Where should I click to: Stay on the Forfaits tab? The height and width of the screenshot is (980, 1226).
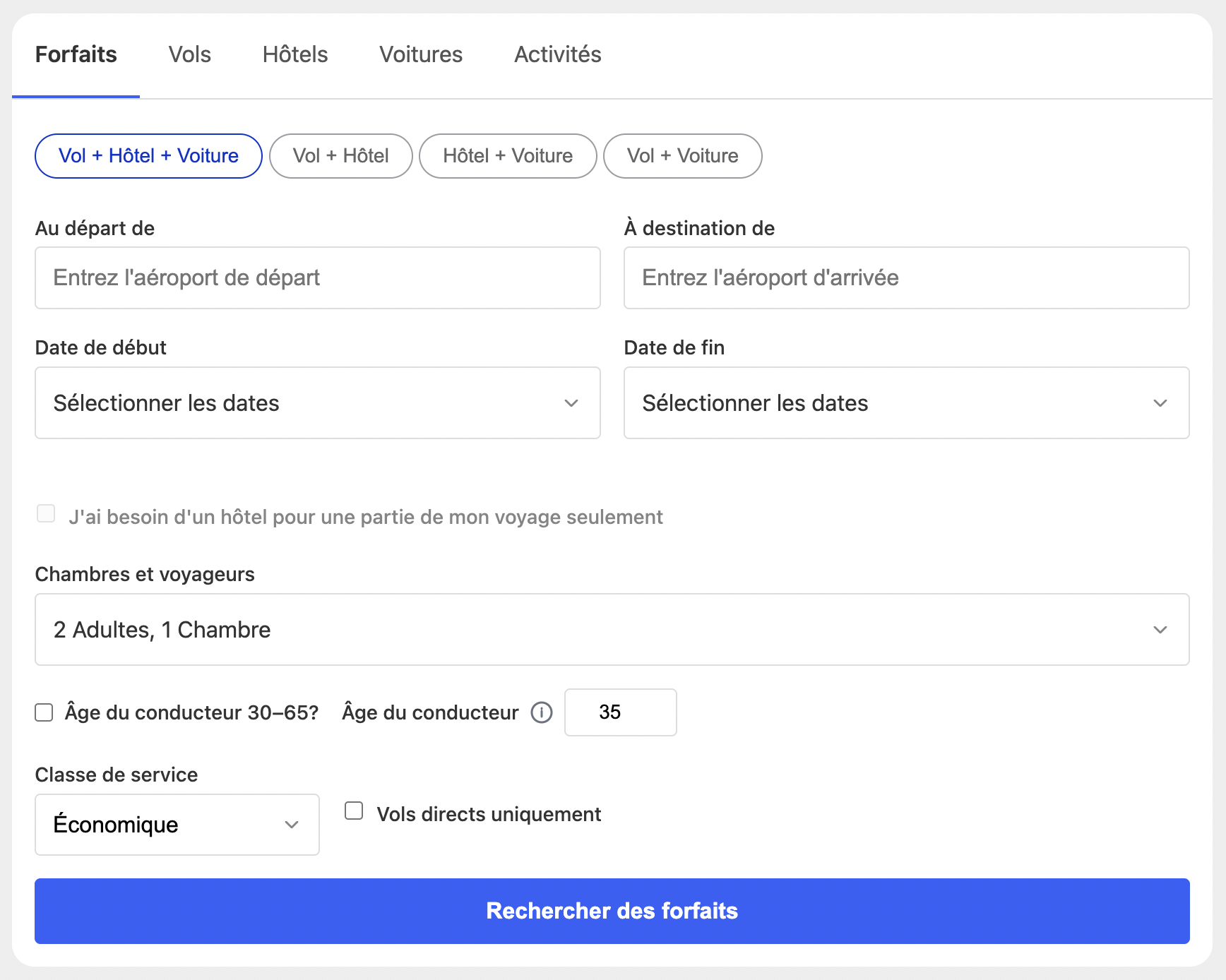76,54
